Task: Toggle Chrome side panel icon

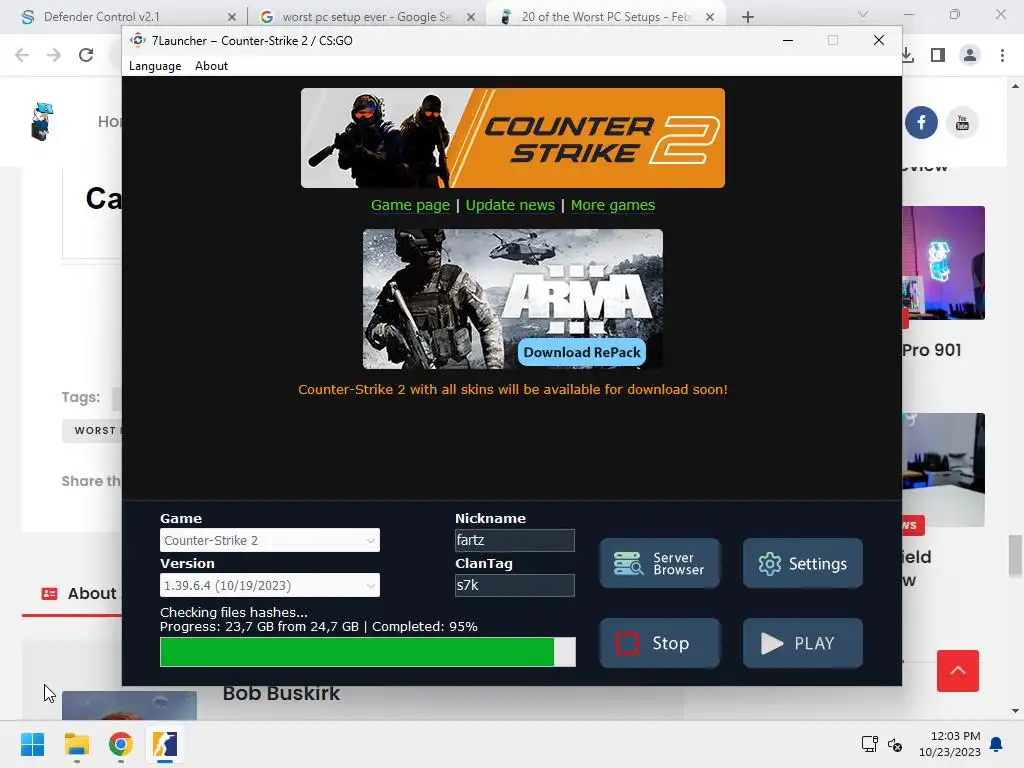Action: click(938, 55)
